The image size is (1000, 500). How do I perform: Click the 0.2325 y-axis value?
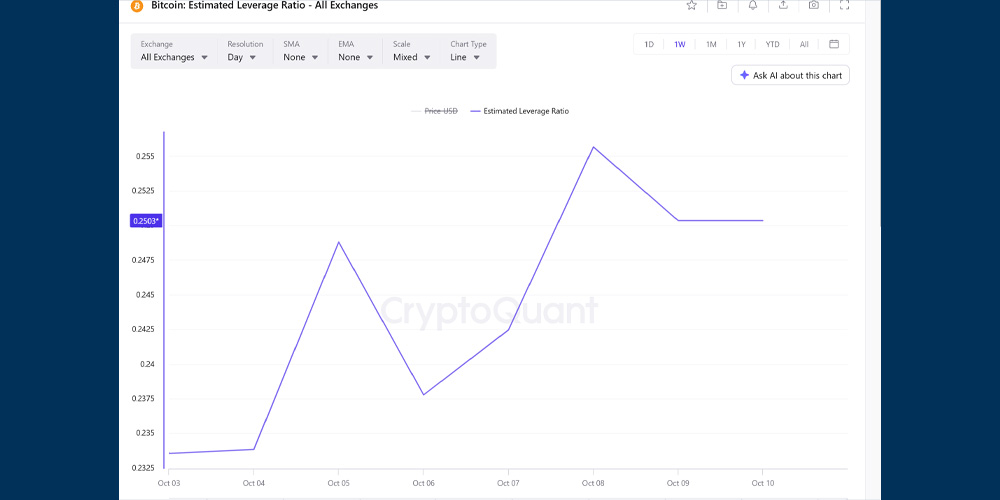pos(142,468)
